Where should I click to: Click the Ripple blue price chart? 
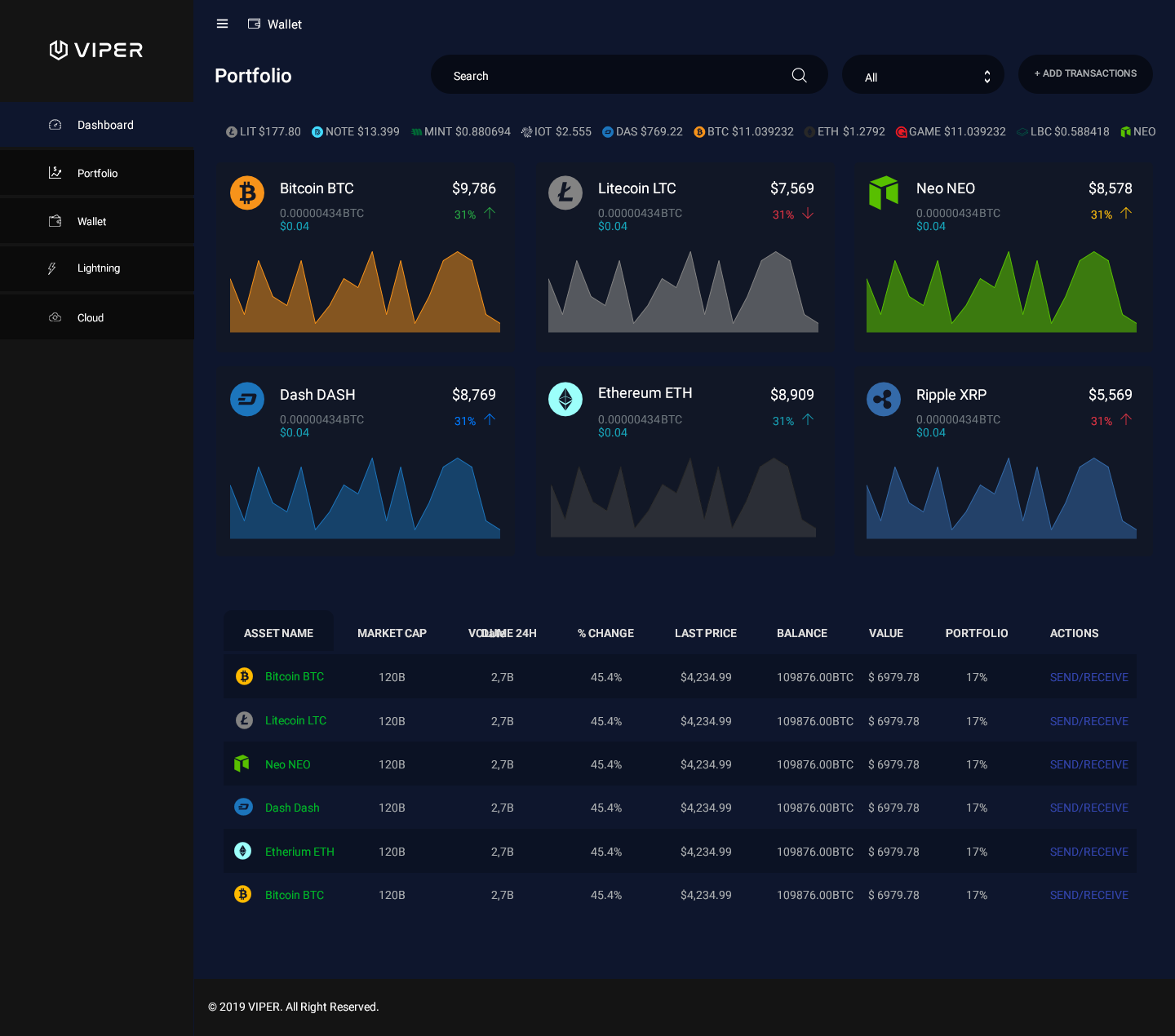click(x=1001, y=498)
